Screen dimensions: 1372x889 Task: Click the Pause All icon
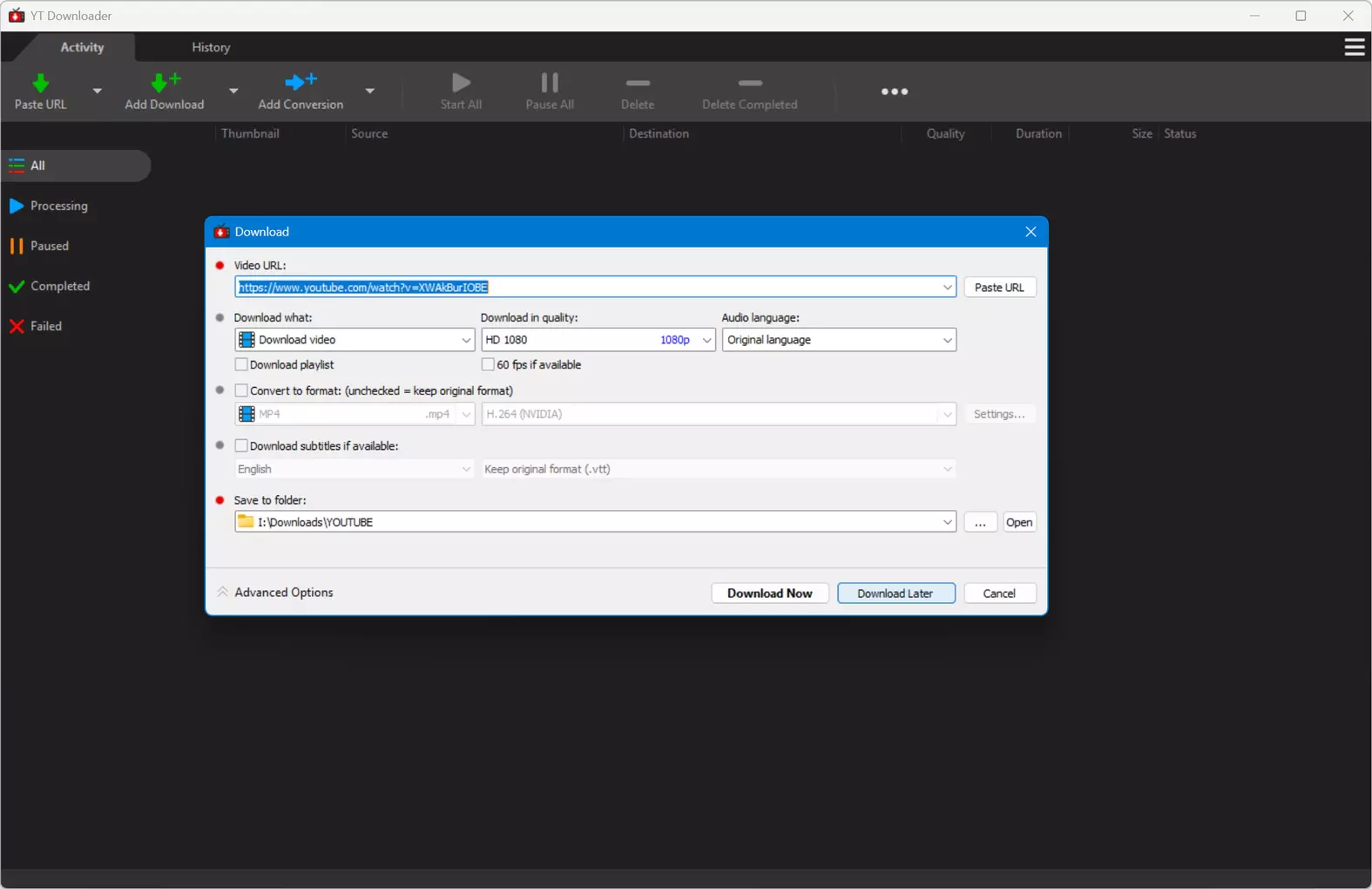[550, 83]
